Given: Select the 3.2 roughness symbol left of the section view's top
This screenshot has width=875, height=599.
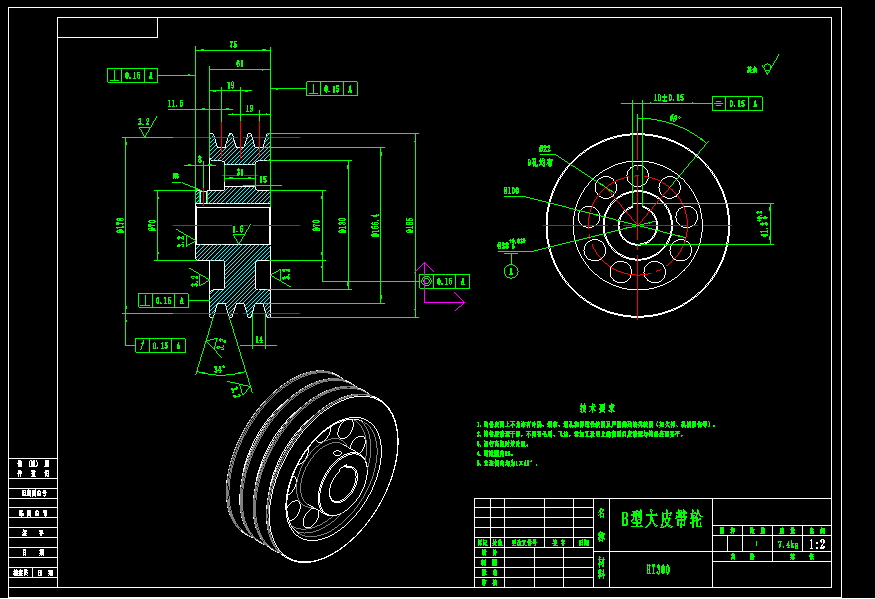Looking at the screenshot, I should click(x=145, y=125).
